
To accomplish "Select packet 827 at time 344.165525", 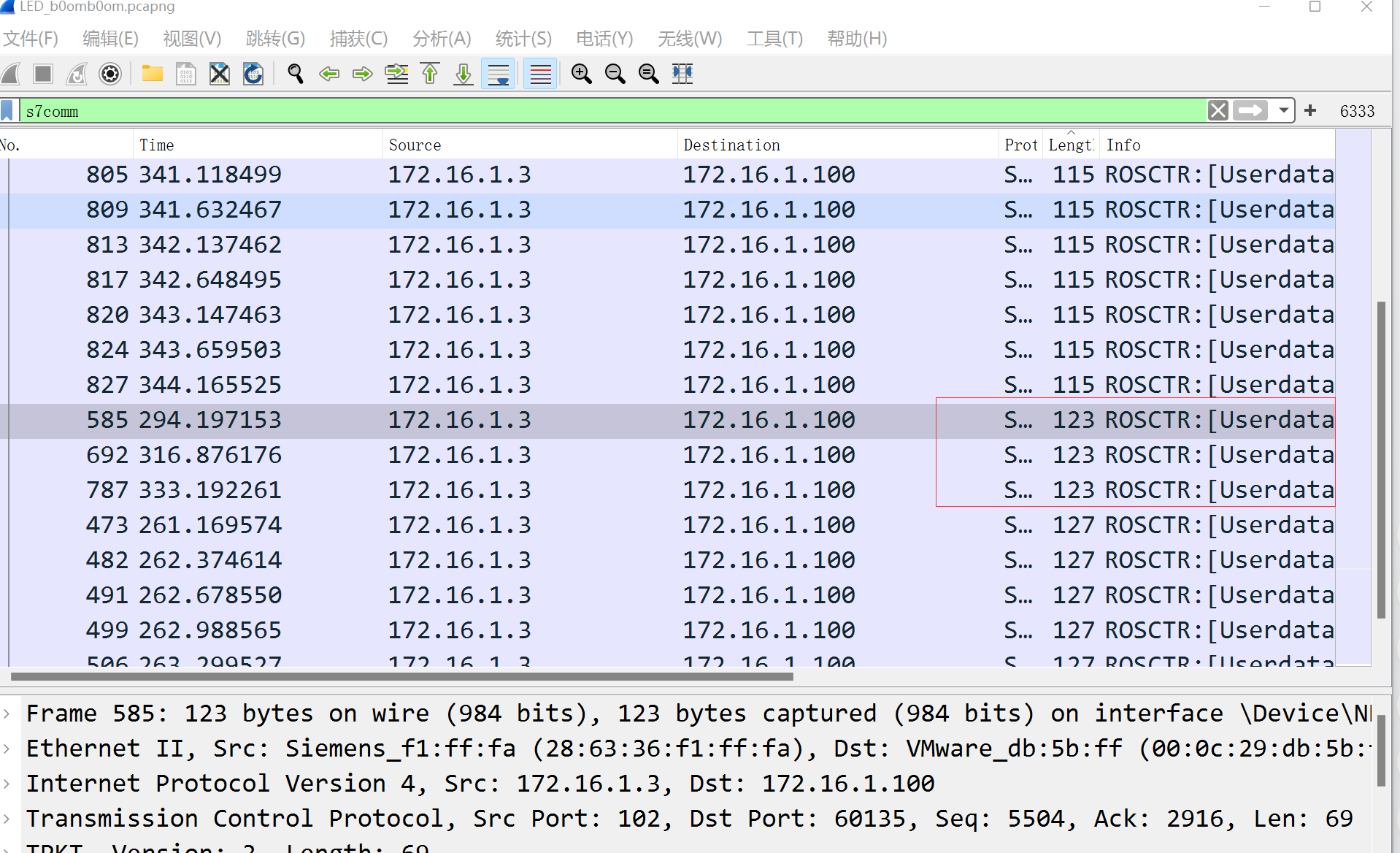I will pos(667,386).
